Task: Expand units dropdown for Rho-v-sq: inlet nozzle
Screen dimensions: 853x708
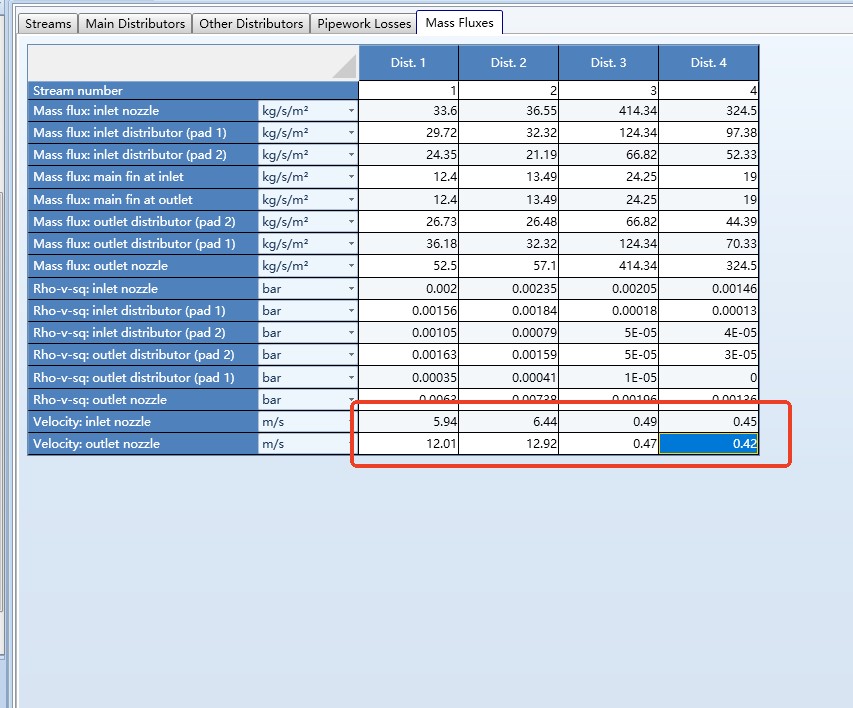Action: pyautogui.click(x=351, y=289)
